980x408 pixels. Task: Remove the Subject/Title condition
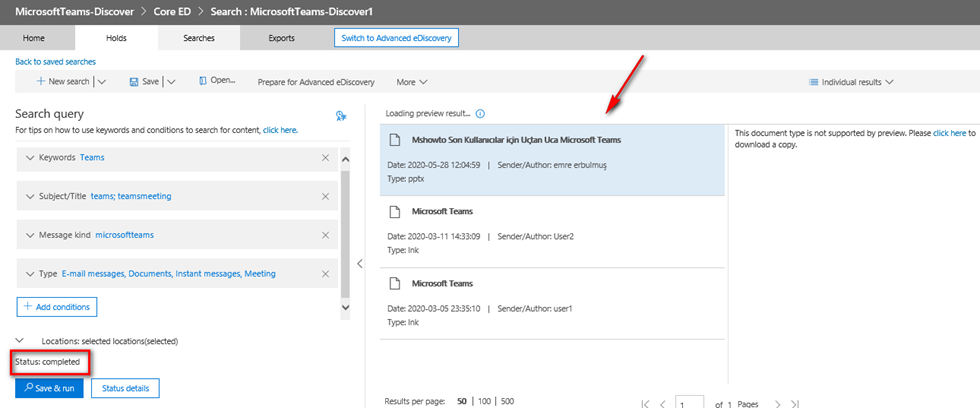[325, 197]
